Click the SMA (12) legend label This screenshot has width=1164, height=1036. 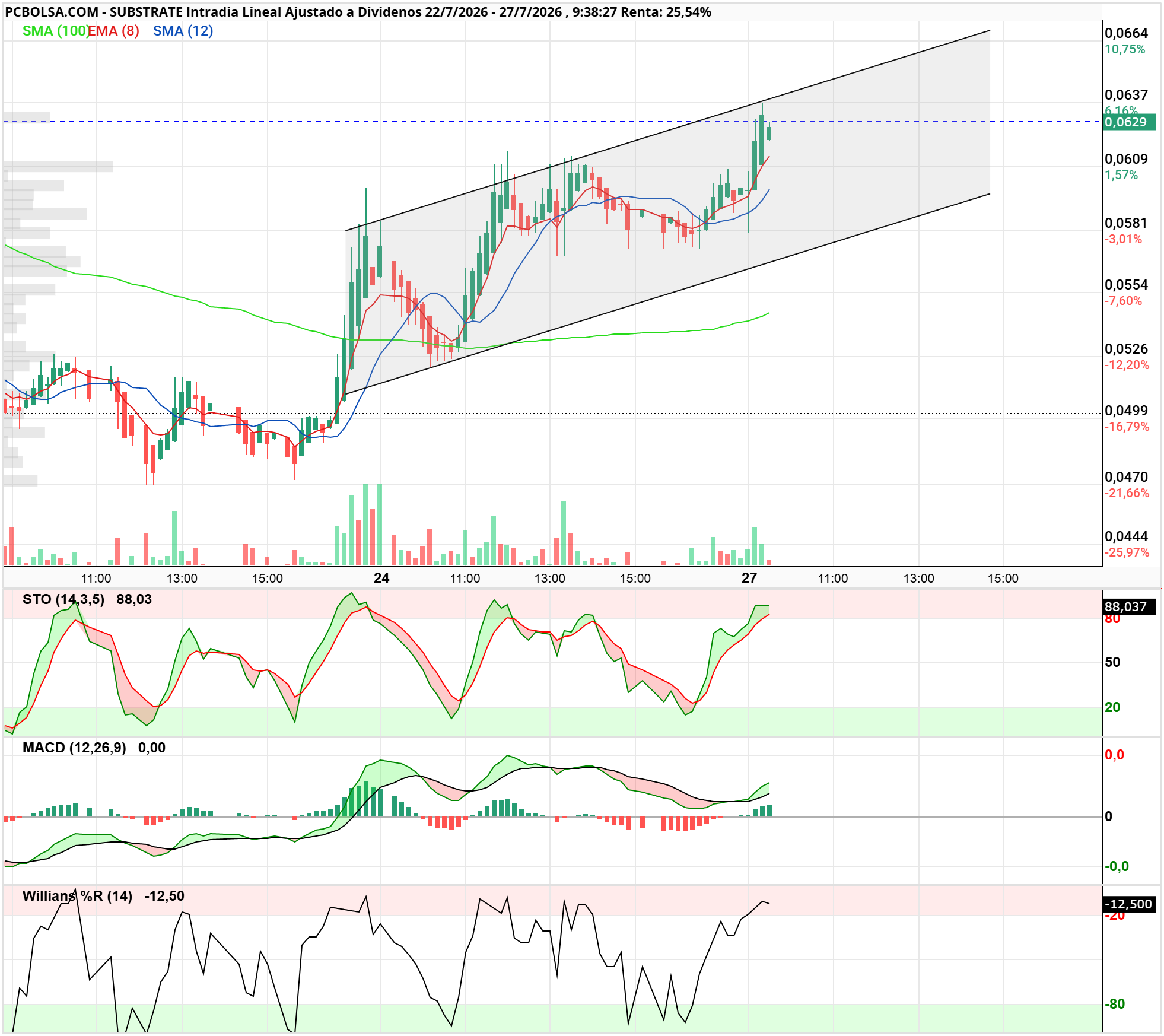click(183, 31)
